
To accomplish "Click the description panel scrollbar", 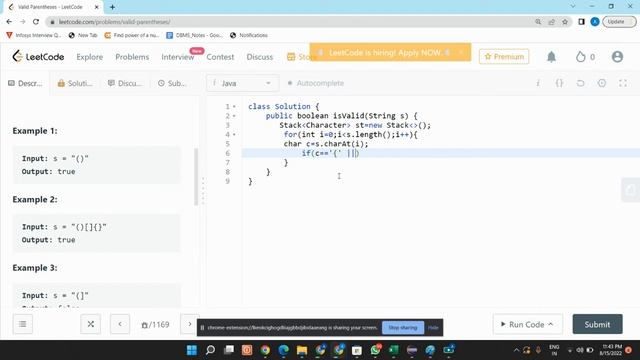I will [x=196, y=176].
